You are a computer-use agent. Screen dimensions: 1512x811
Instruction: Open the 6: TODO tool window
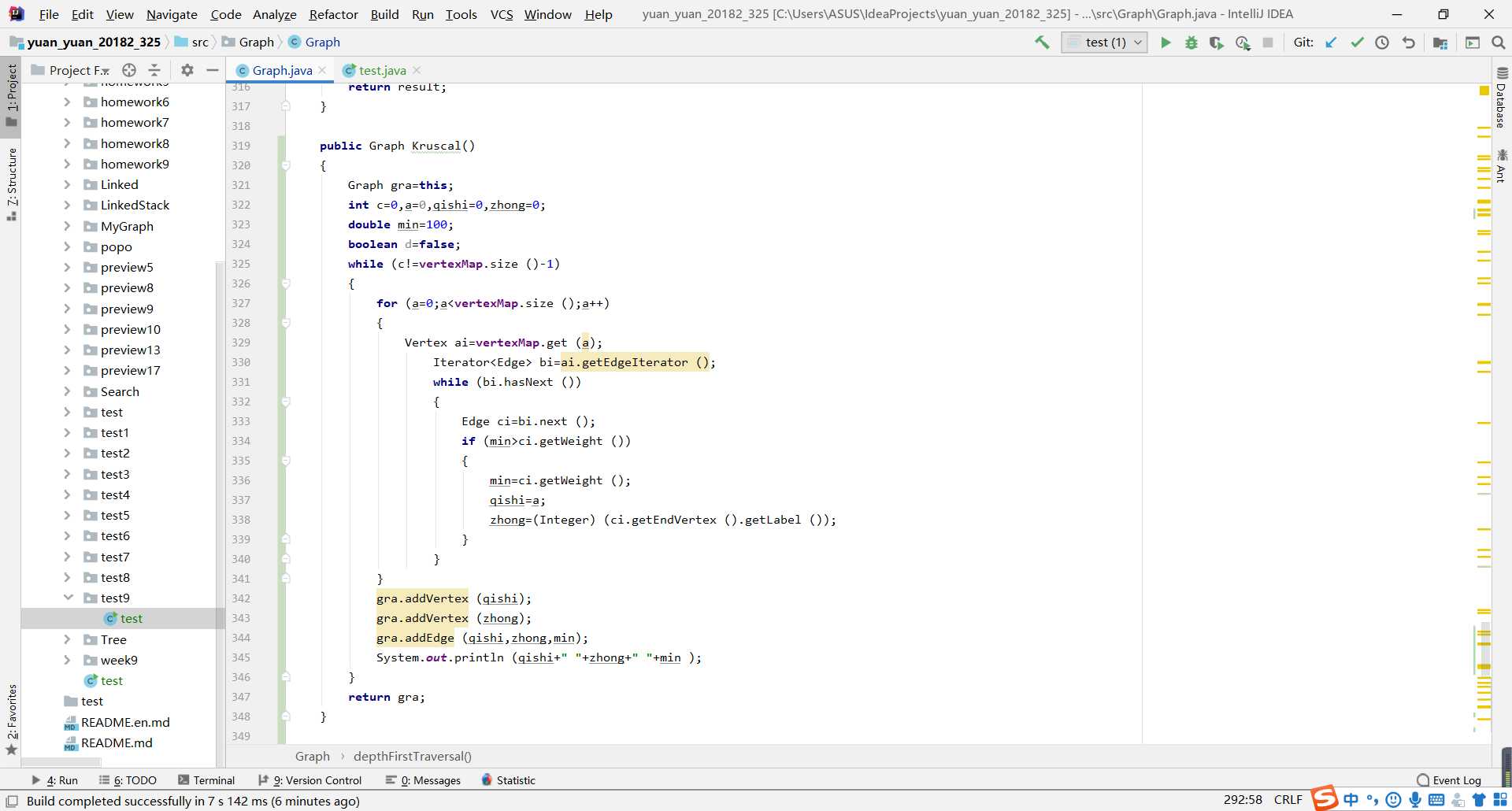pos(128,780)
